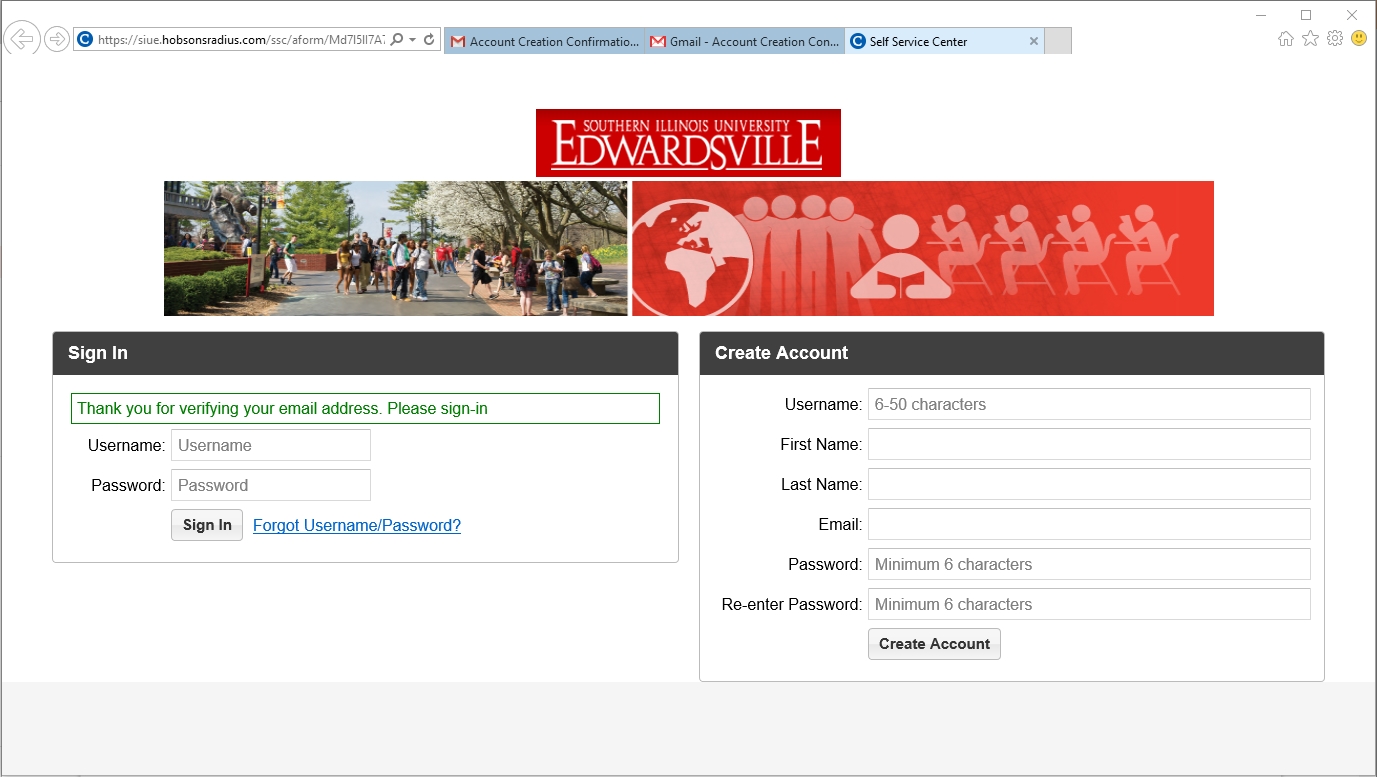This screenshot has width=1377, height=777.
Task: Click the Refresh page icon
Action: coord(429,40)
